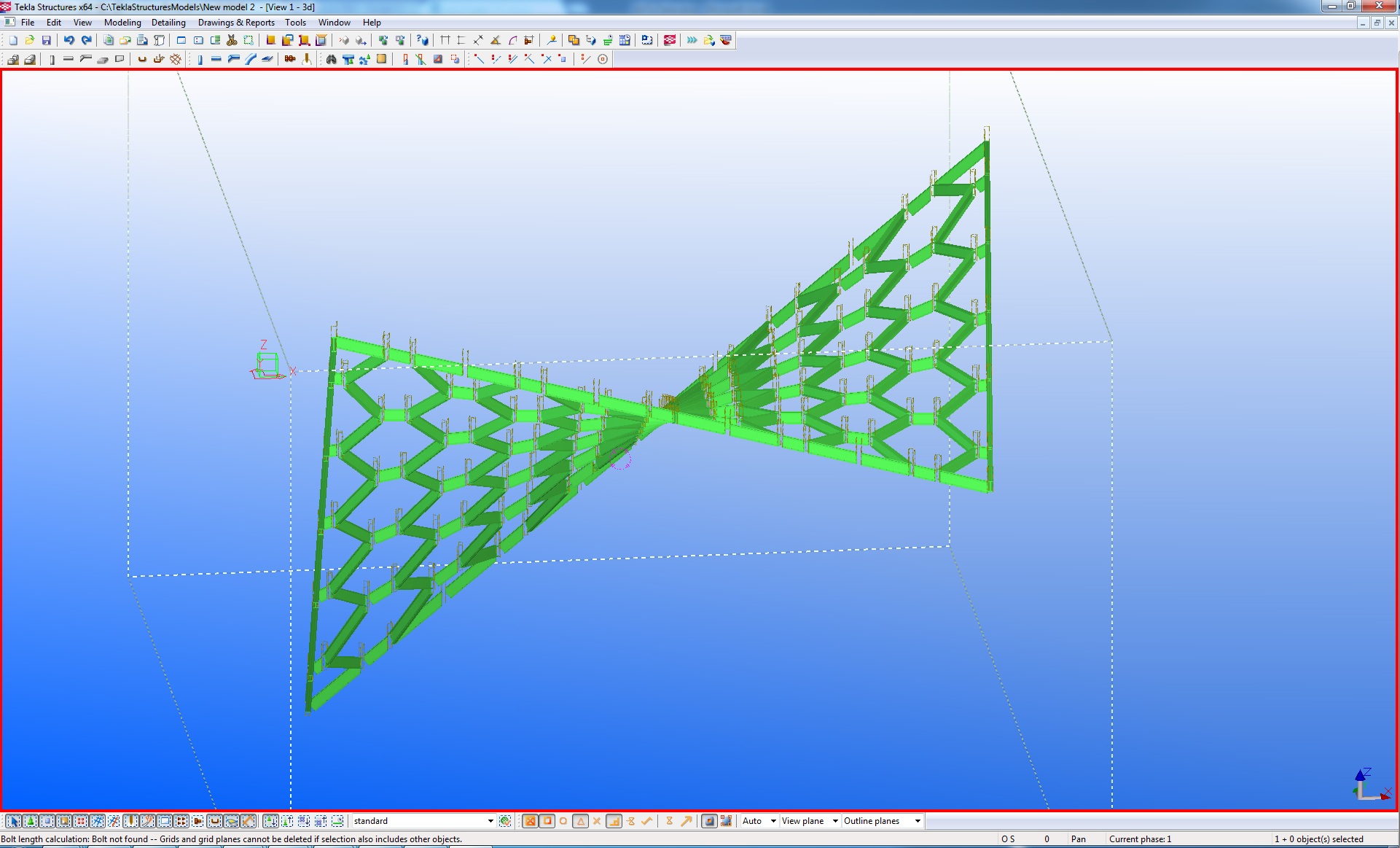This screenshot has height=848, width=1400.
Task: Open the Edit menu
Action: pos(54,23)
